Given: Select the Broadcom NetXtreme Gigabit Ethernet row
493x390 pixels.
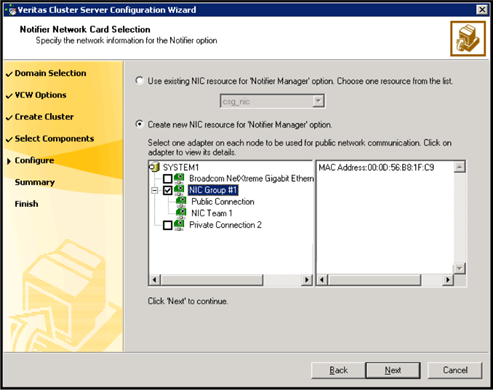Looking at the screenshot, I should tap(252, 179).
